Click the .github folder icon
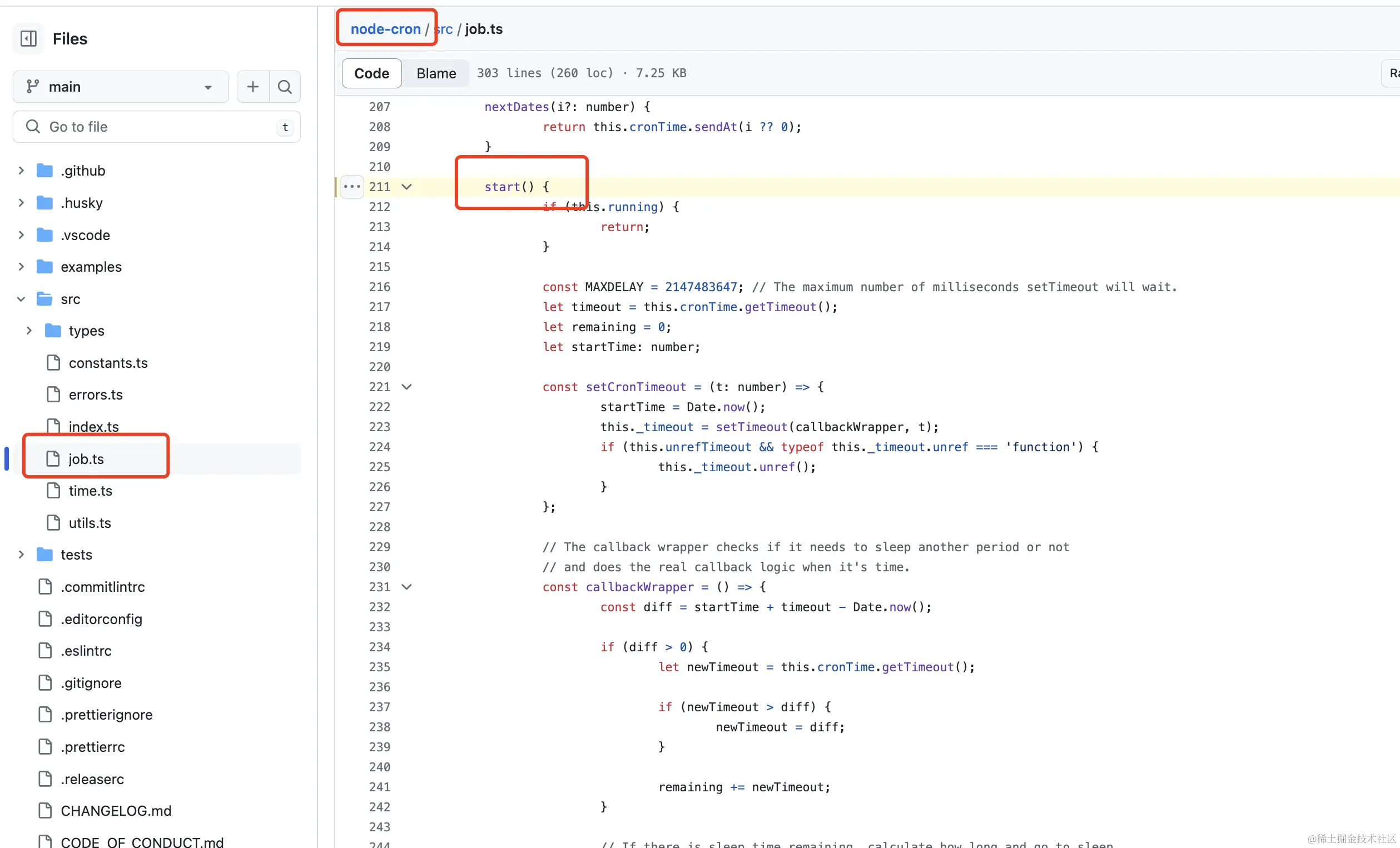The width and height of the screenshot is (1400, 848). (44, 171)
